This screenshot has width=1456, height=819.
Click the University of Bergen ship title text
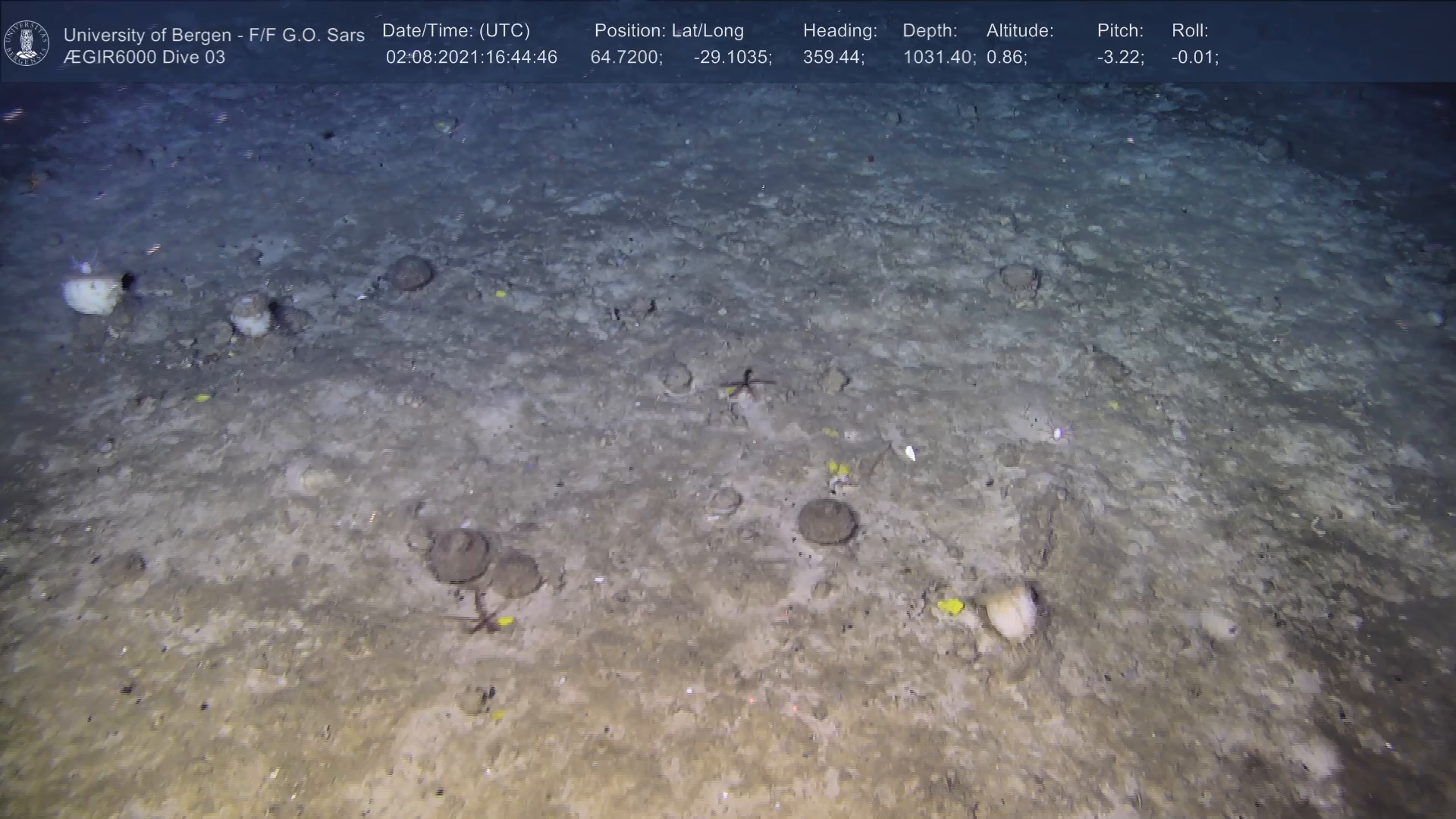[x=214, y=35]
